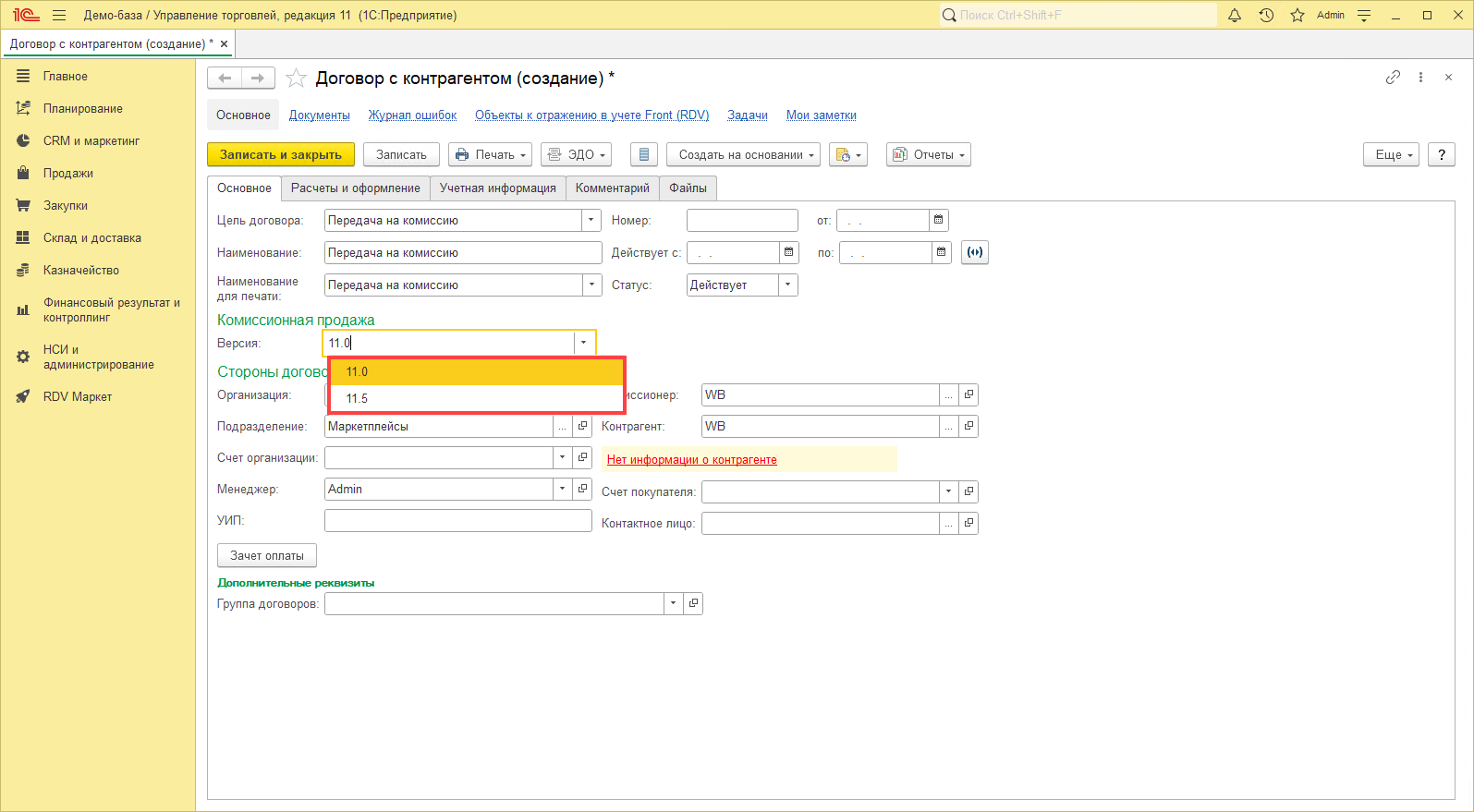Open the WB counterparty card icon
1474x812 pixels.
(x=968, y=427)
